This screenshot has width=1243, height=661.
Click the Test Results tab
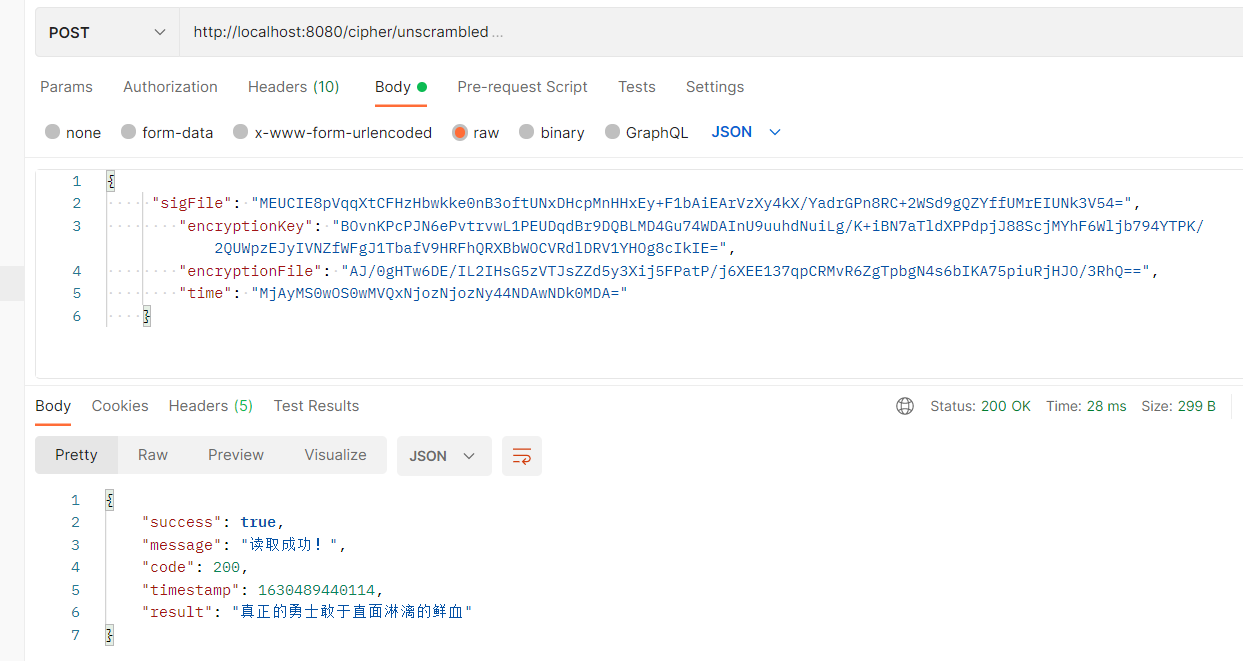tap(316, 406)
